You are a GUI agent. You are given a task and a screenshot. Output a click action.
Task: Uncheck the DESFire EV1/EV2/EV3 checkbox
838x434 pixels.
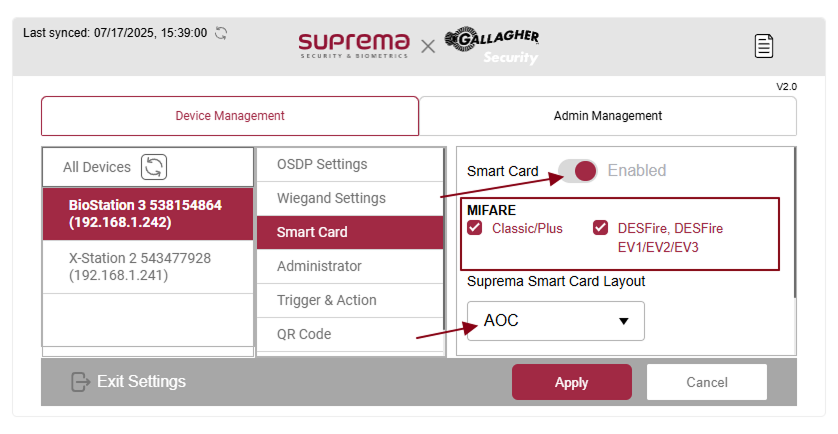pos(601,228)
